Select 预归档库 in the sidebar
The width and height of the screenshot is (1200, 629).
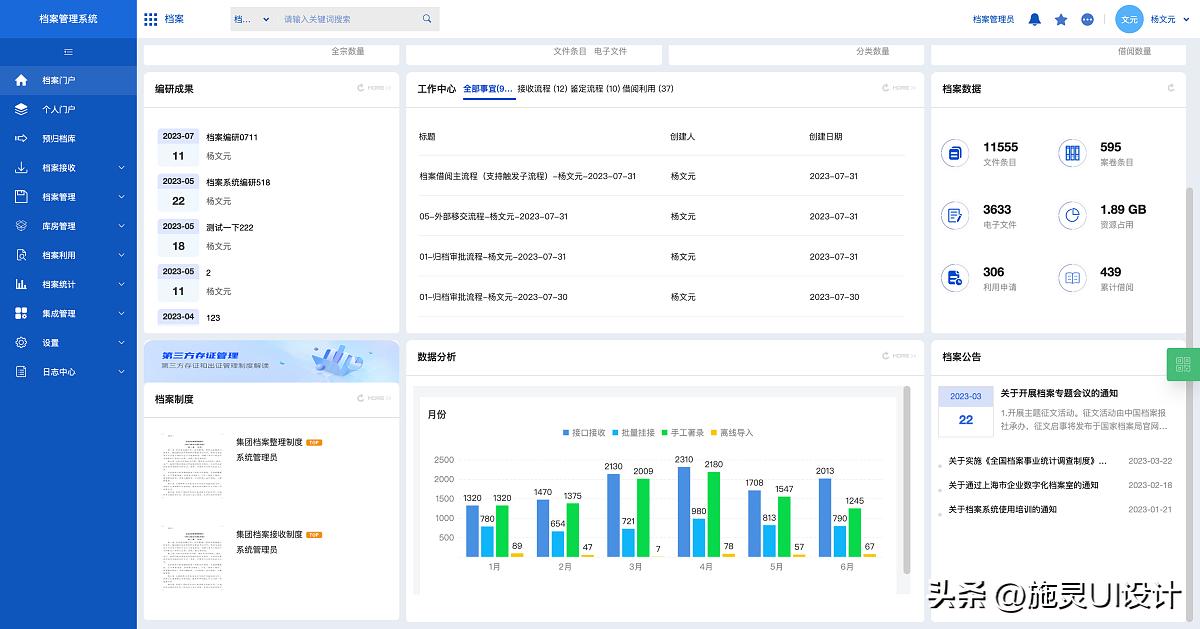pyautogui.click(x=59, y=139)
